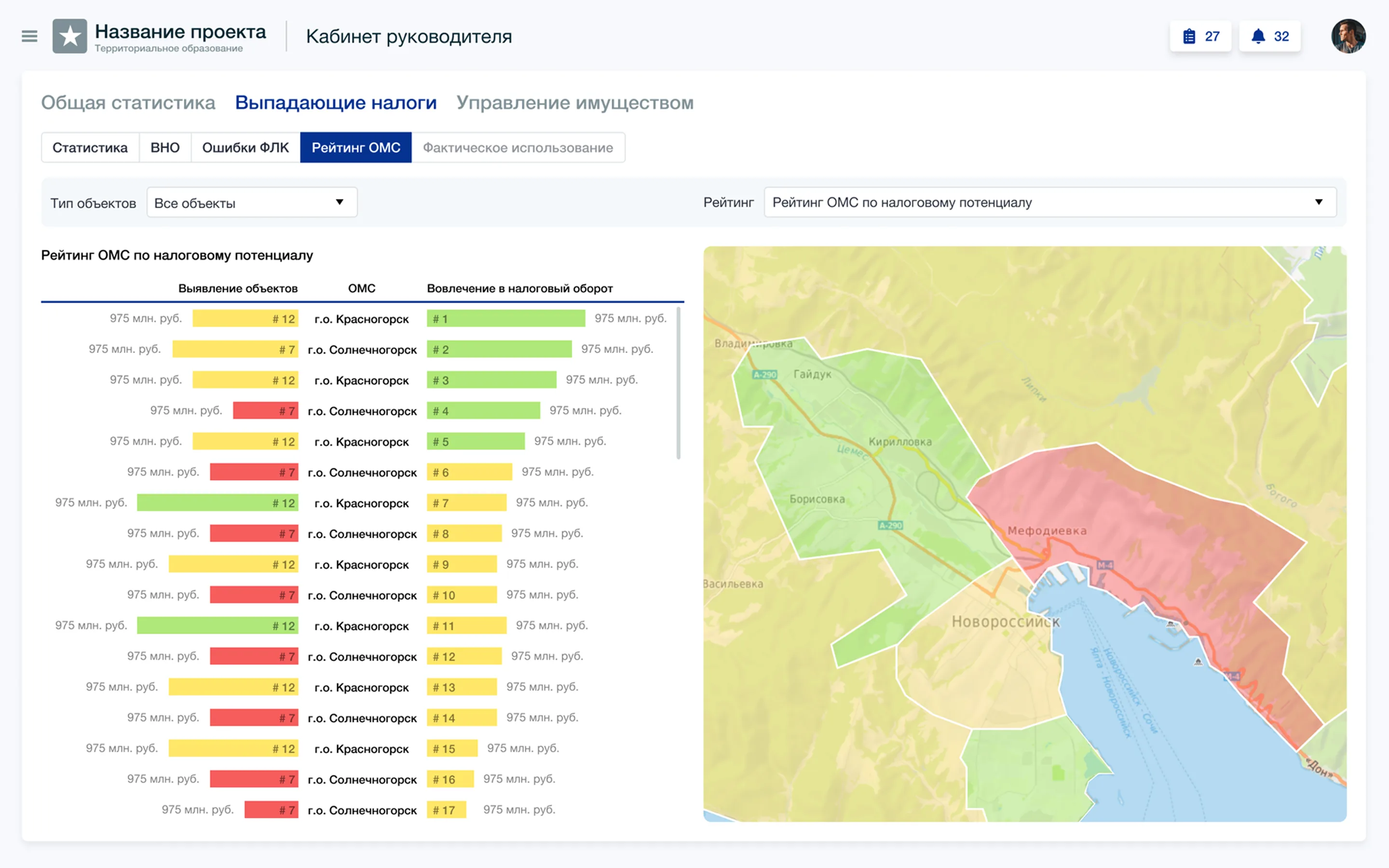Screen dimensions: 1389x868
Task: Open the user profile avatar
Action: tap(1348, 36)
